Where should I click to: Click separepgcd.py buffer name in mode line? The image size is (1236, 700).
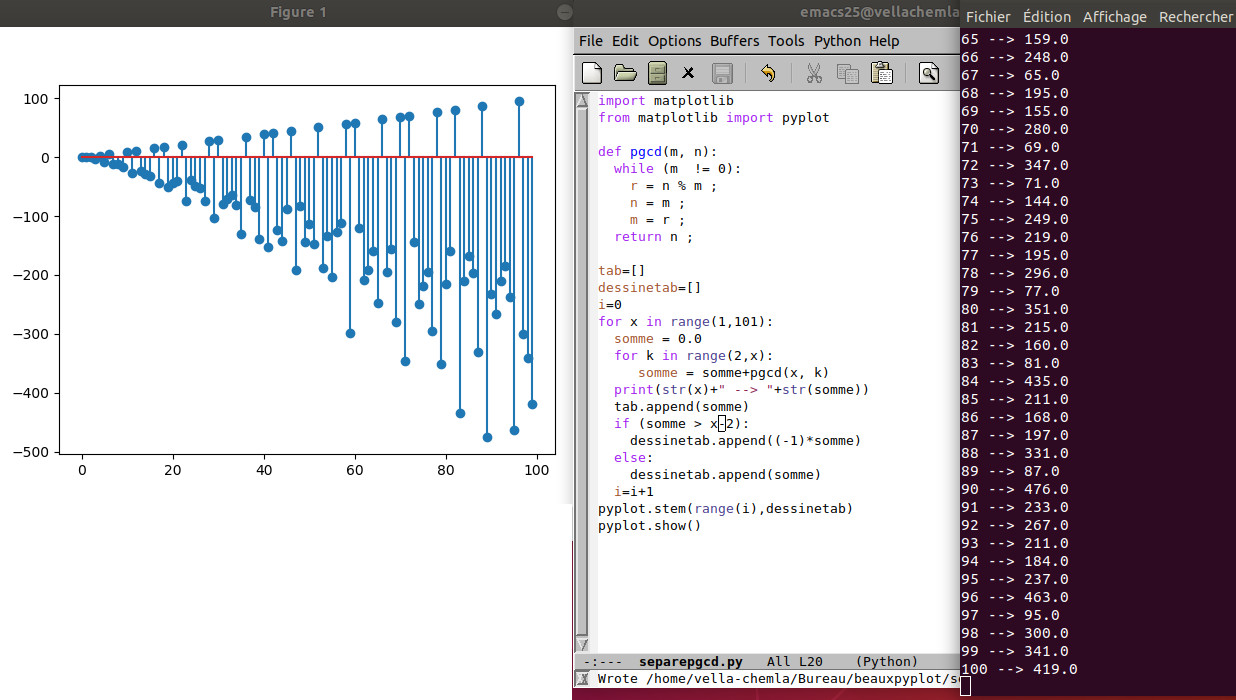tap(690, 661)
